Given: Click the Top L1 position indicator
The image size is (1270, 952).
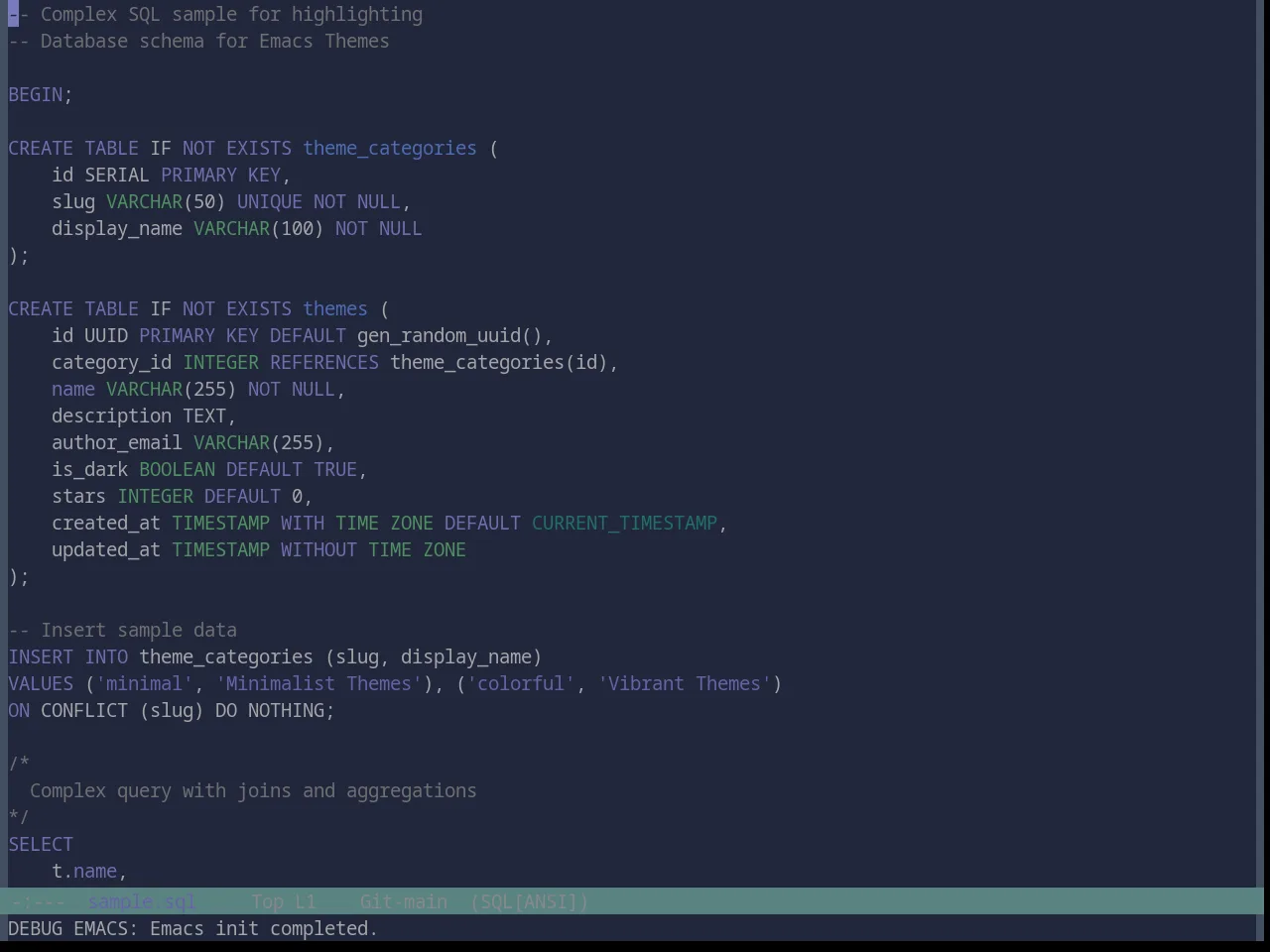Looking at the screenshot, I should [x=283, y=901].
